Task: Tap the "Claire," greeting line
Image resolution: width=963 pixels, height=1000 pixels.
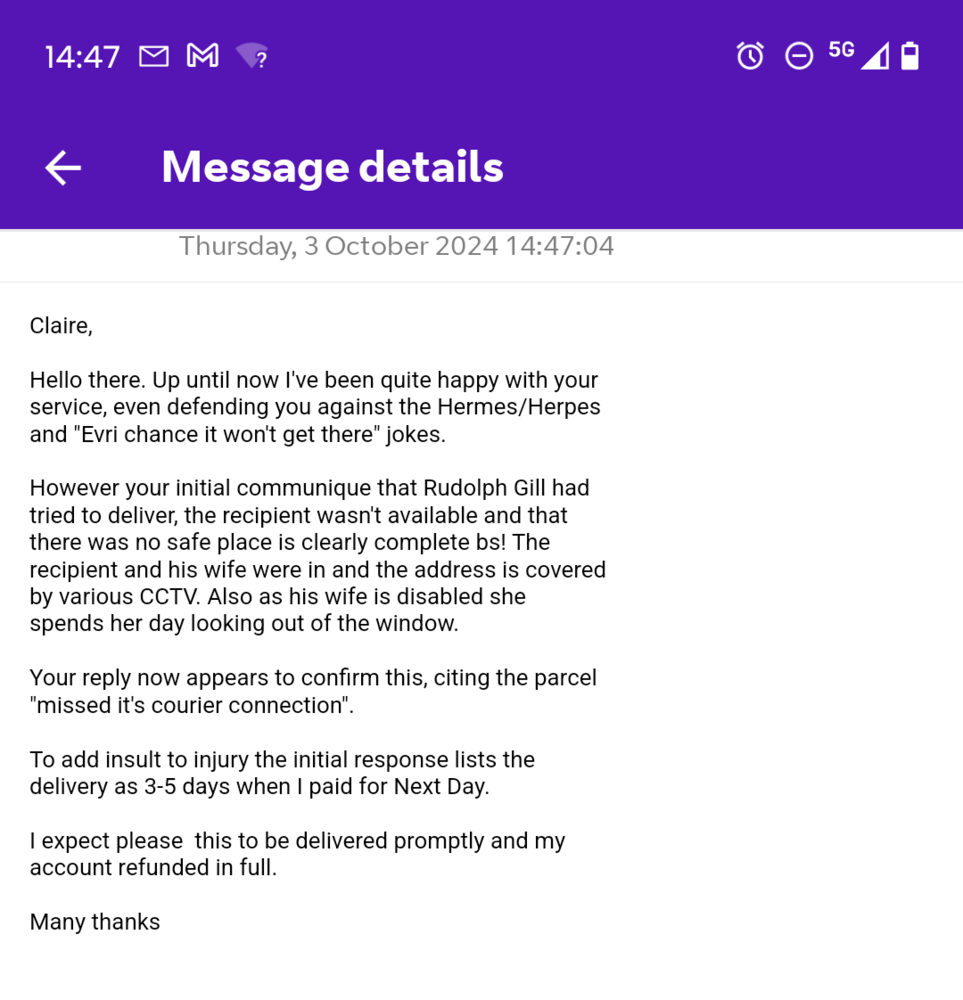Action: [61, 325]
